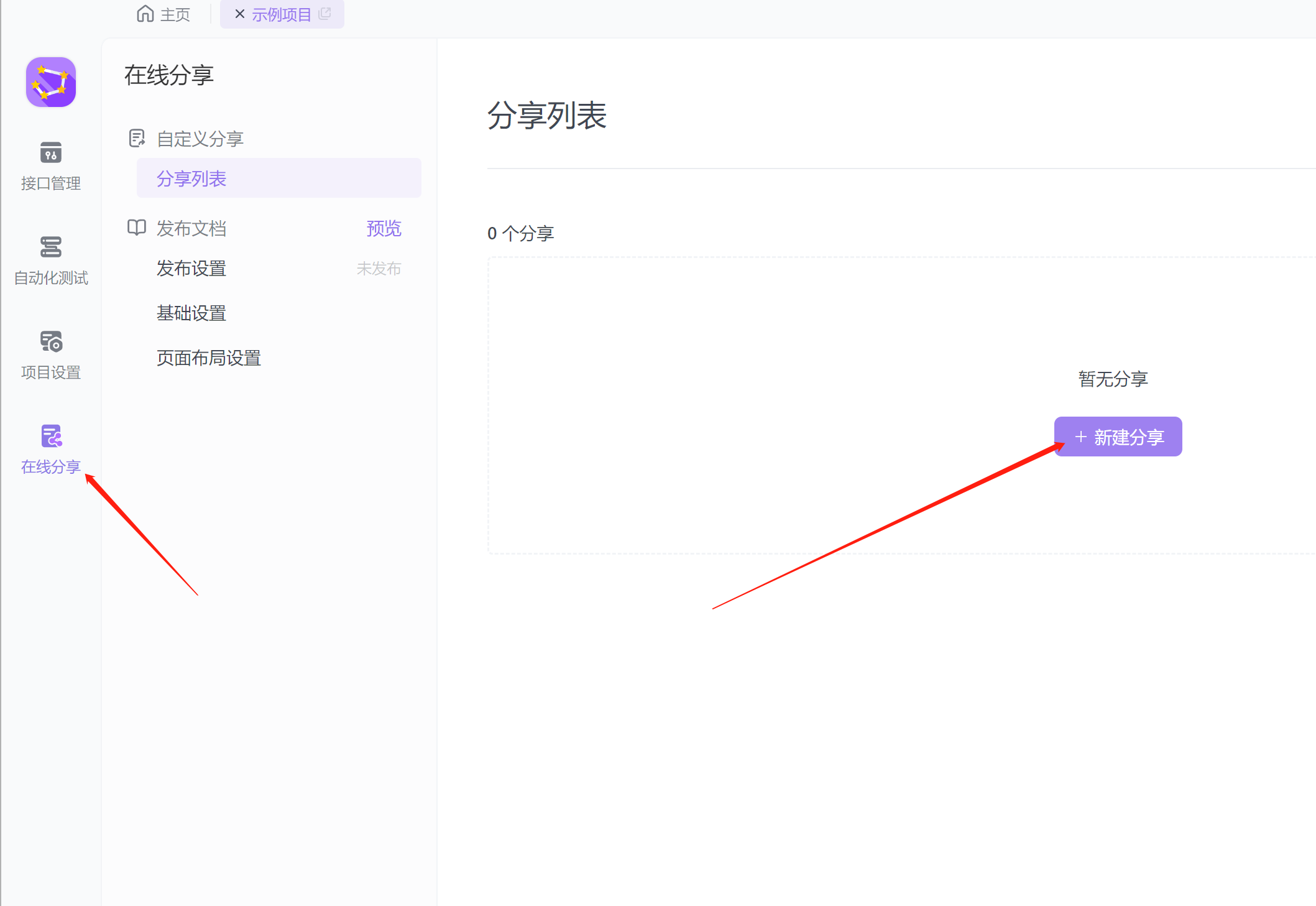The width and height of the screenshot is (1316, 906).
Task: Click the 发布文档 section label
Action: pos(191,228)
